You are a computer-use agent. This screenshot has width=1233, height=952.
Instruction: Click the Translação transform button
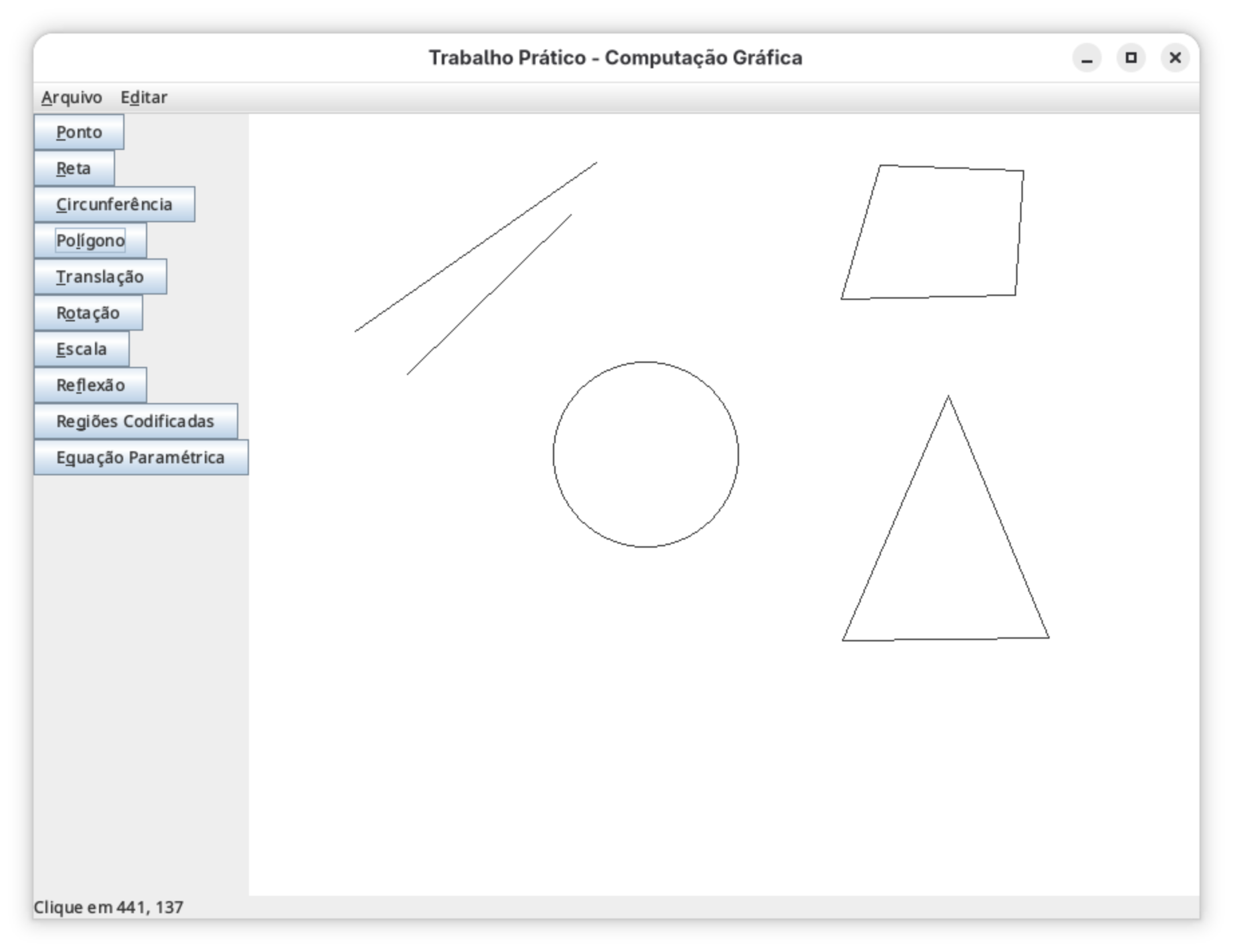tap(100, 277)
